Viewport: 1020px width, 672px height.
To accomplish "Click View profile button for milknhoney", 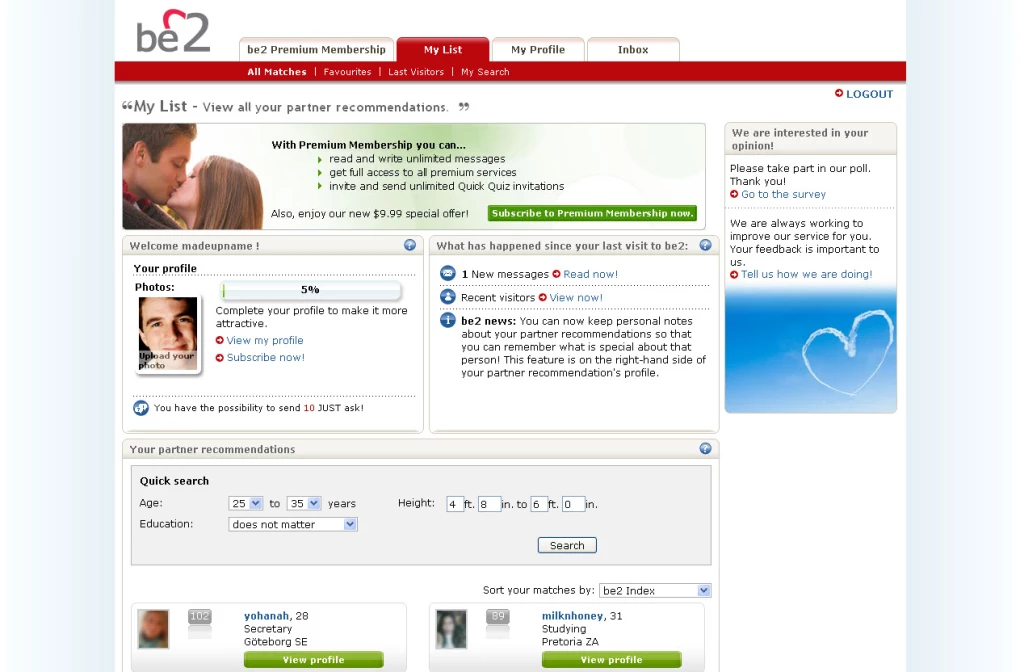I will tap(611, 660).
